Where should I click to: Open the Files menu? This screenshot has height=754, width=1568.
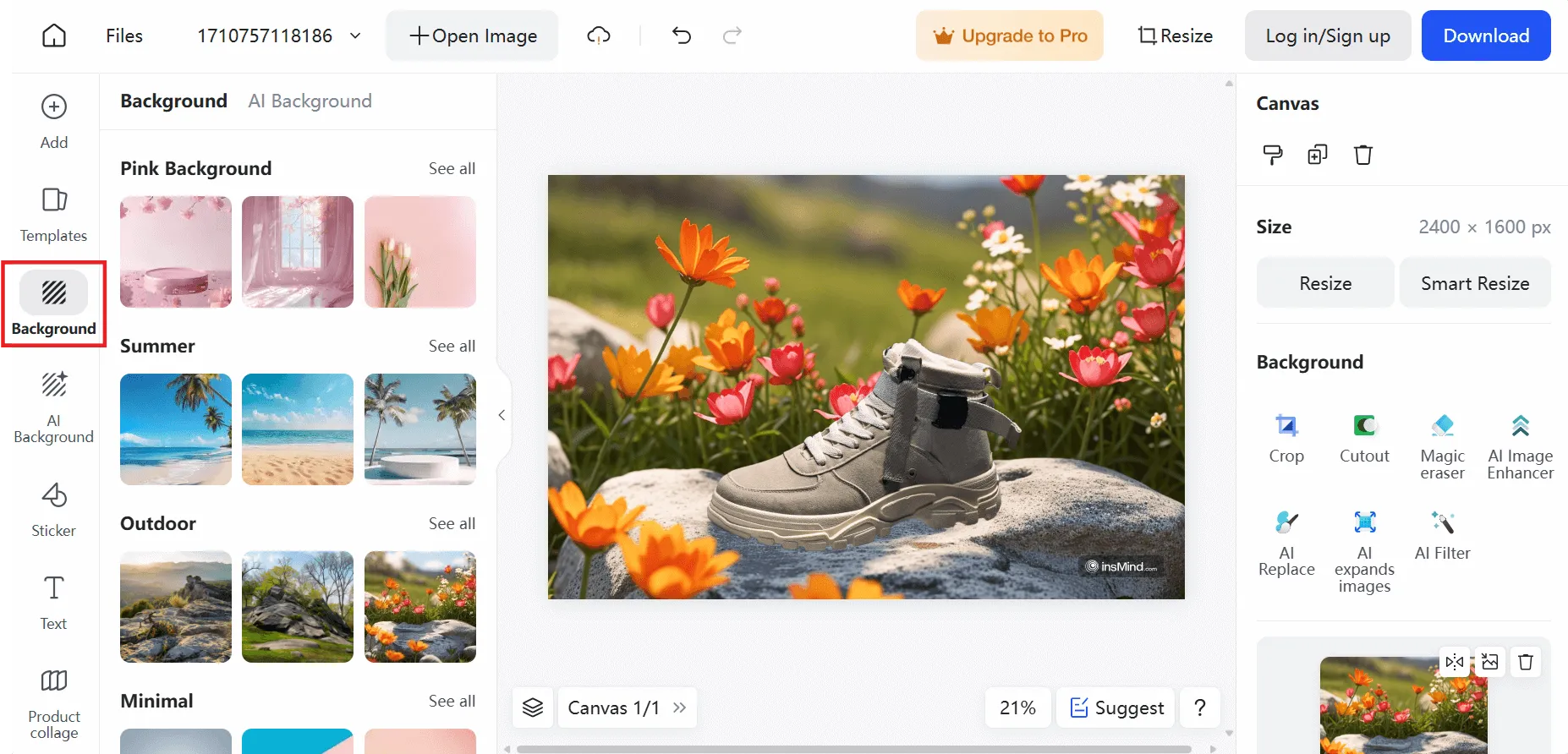click(x=124, y=36)
